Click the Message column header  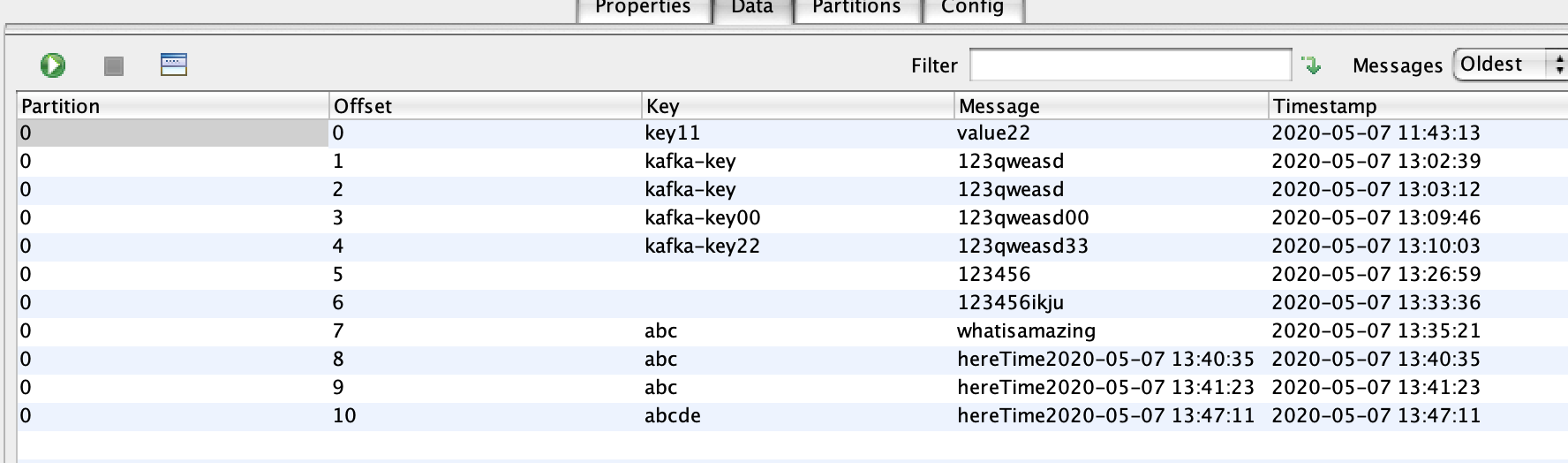1110,106
